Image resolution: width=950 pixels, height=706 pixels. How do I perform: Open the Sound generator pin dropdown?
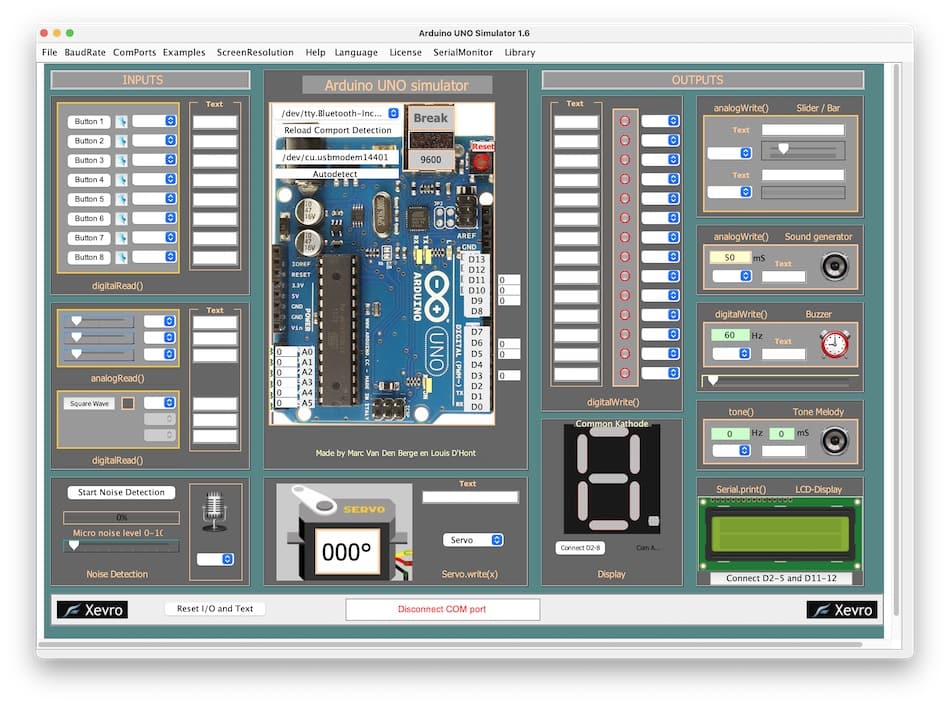pyautogui.click(x=732, y=276)
